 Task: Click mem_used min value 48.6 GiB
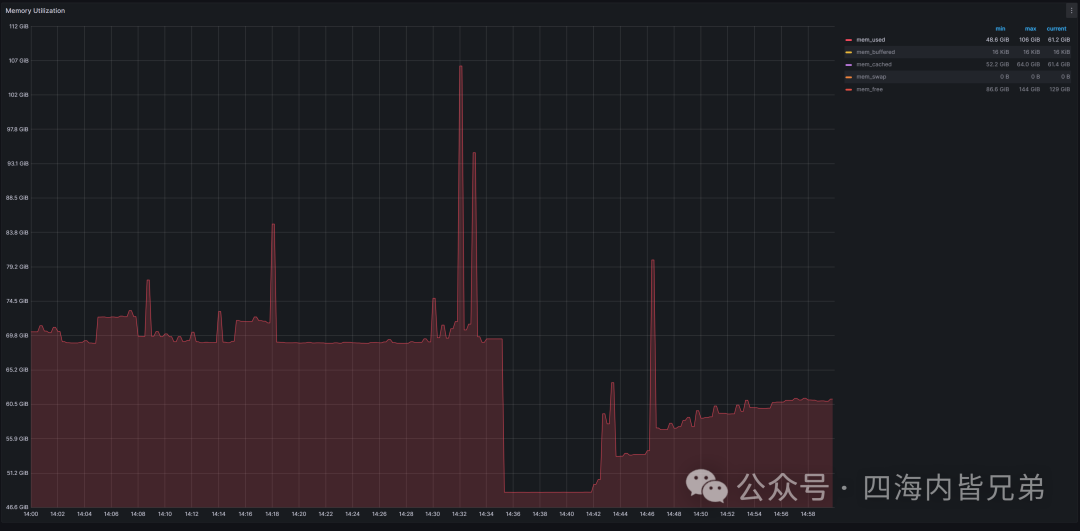point(998,40)
